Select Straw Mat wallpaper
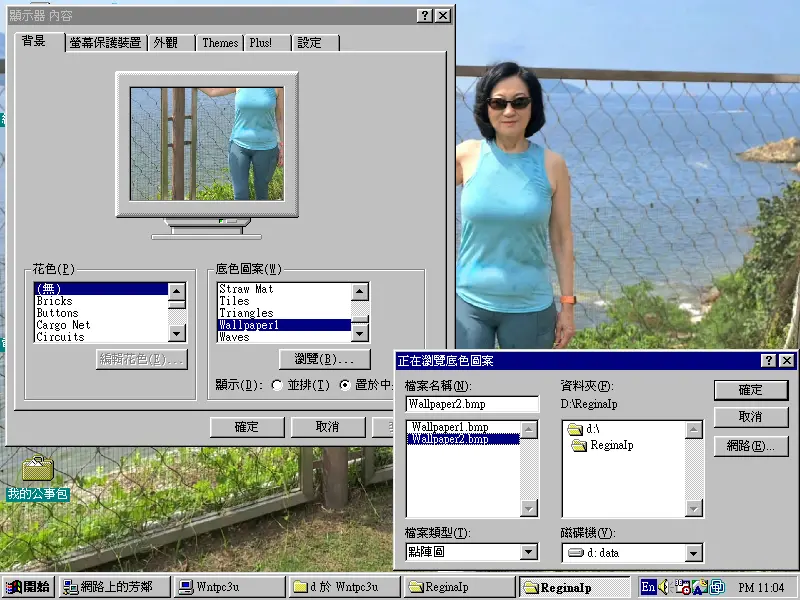 pyautogui.click(x=284, y=289)
